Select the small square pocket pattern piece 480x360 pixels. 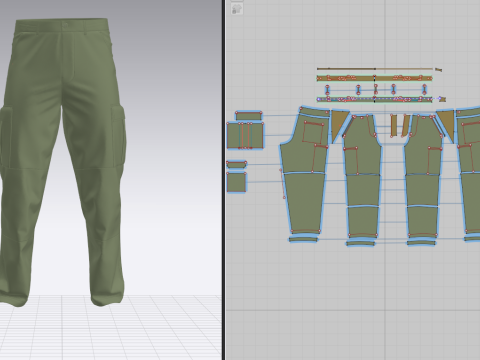(x=236, y=182)
